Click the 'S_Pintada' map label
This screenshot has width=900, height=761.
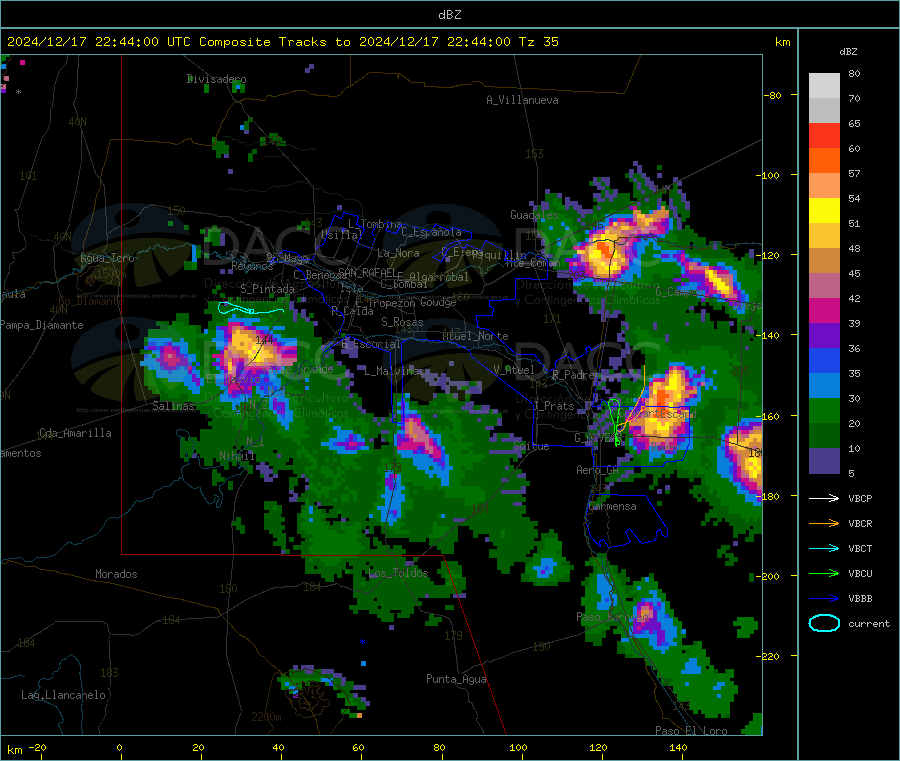267,289
